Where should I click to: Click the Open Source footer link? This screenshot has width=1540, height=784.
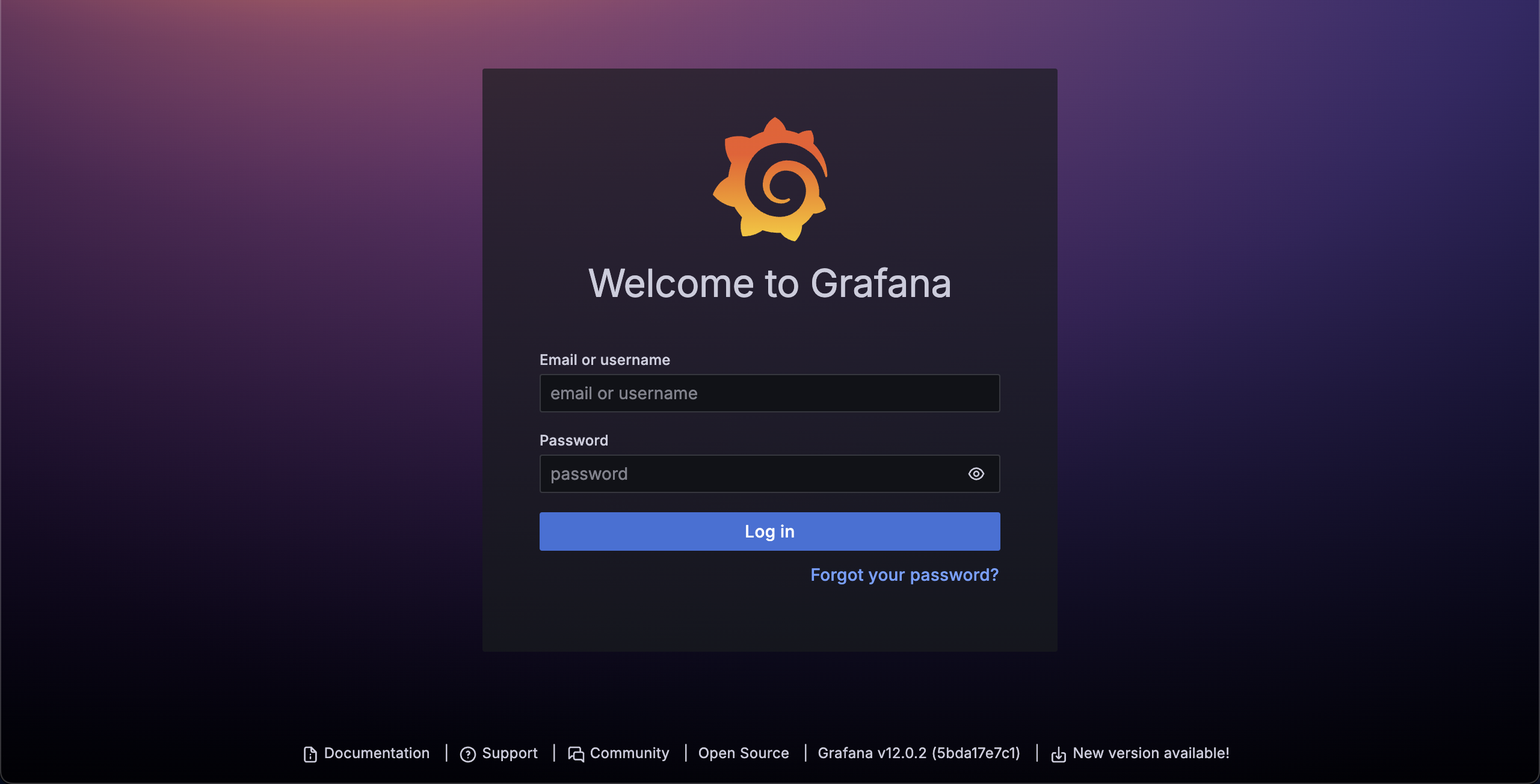(744, 753)
